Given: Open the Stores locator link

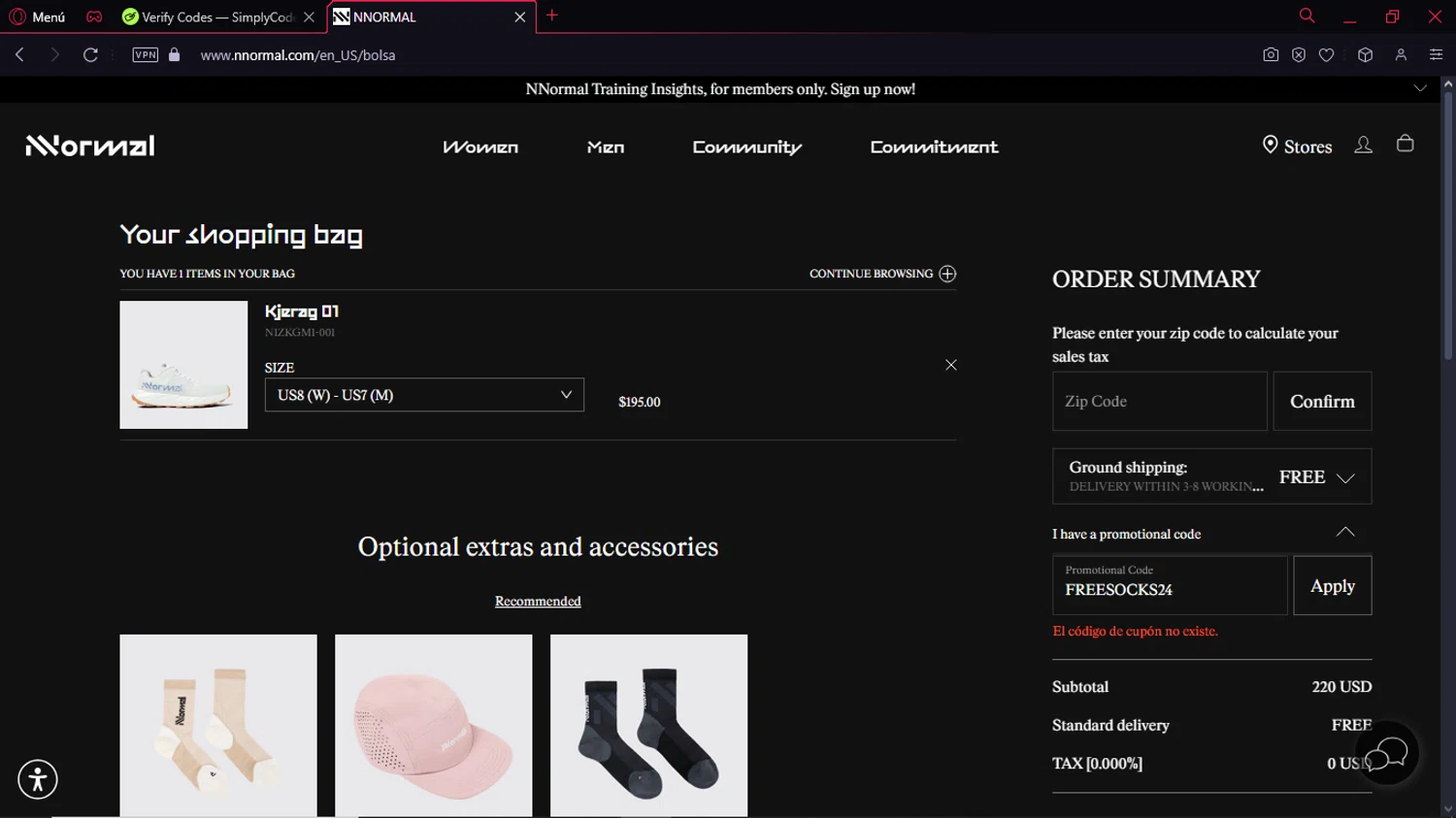Looking at the screenshot, I should (x=1297, y=147).
